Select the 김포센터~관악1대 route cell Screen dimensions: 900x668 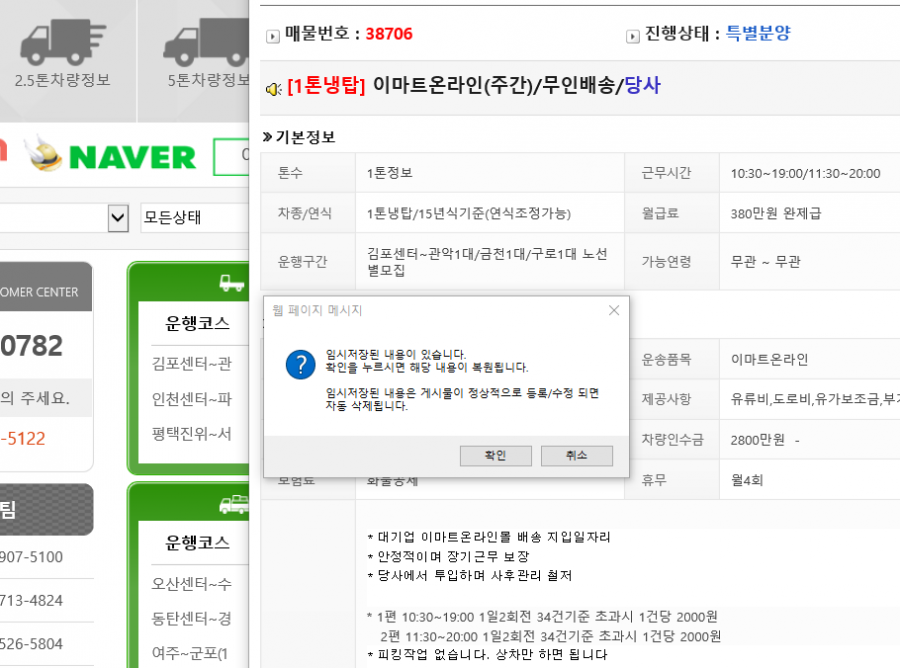pos(490,262)
